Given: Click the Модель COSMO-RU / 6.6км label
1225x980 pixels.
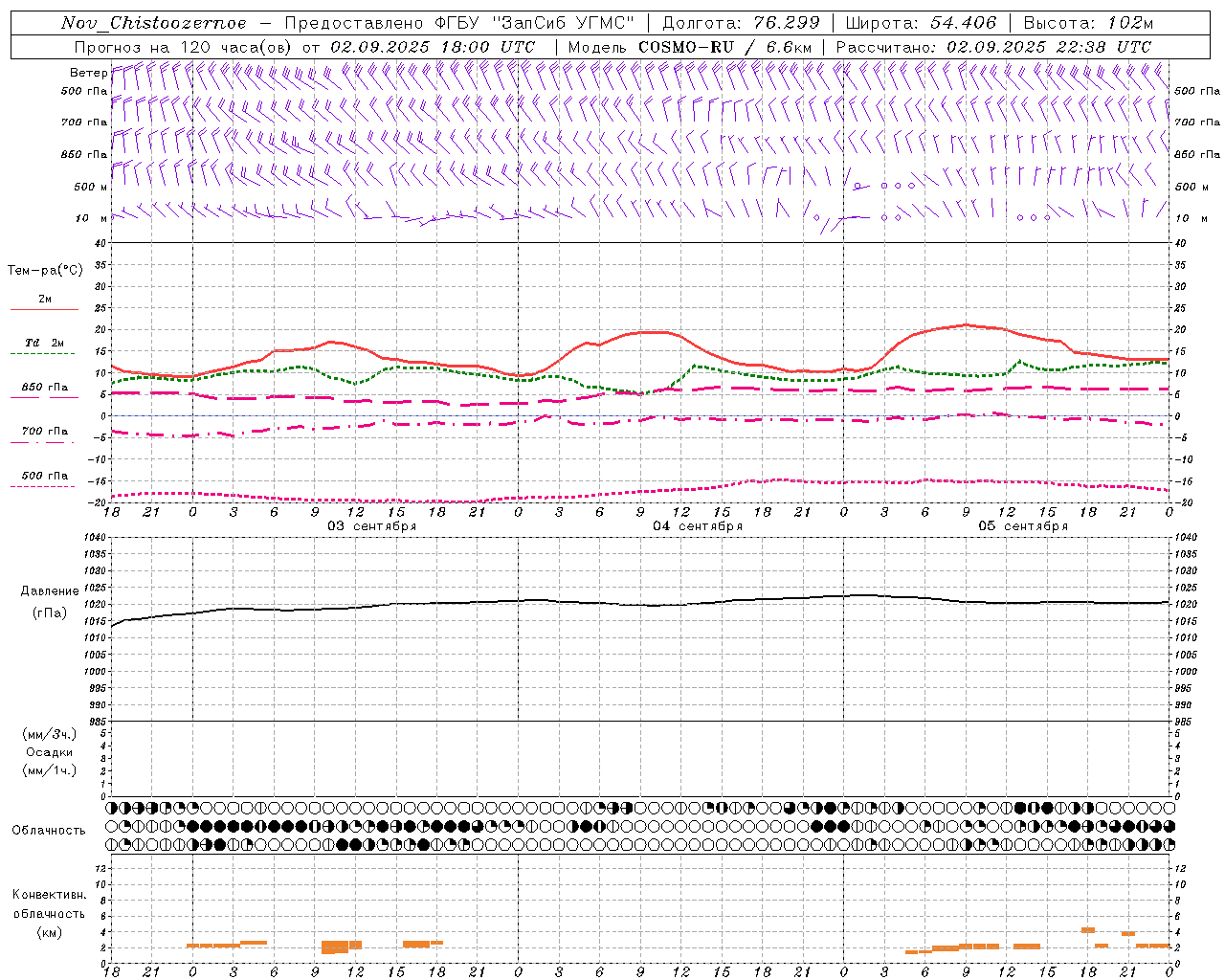Looking at the screenshot, I should pyautogui.click(x=689, y=47).
